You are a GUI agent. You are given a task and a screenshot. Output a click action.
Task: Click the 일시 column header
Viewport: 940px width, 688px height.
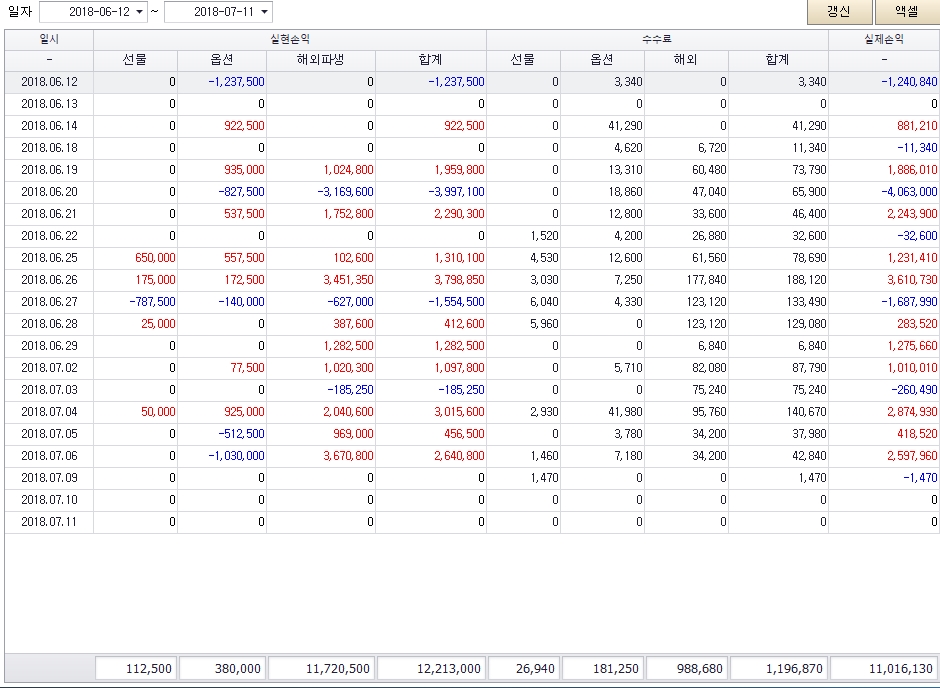(49, 40)
